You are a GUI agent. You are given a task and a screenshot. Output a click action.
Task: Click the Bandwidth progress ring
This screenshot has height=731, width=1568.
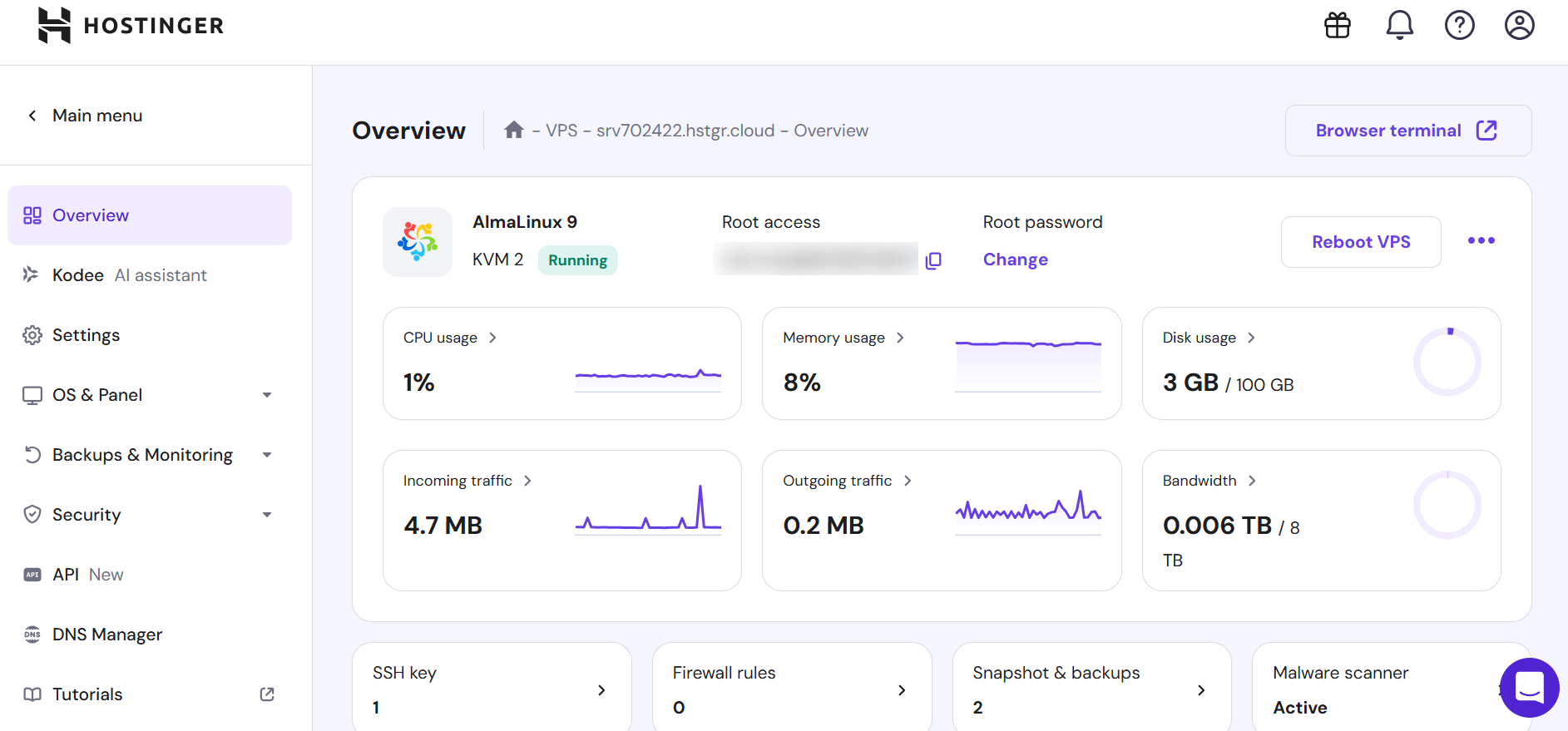(1447, 505)
